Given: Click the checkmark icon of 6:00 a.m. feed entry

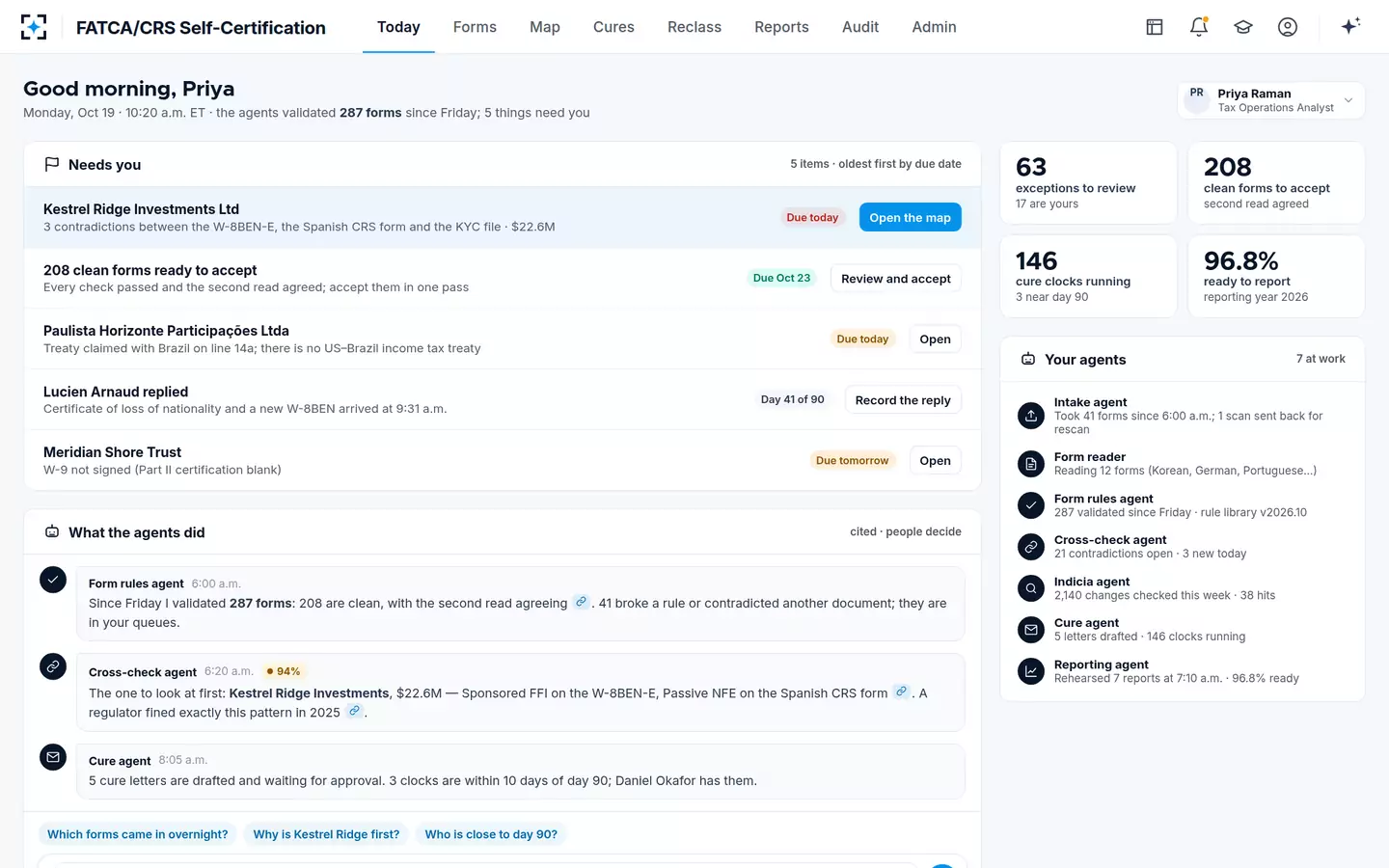Looking at the screenshot, I should [53, 580].
